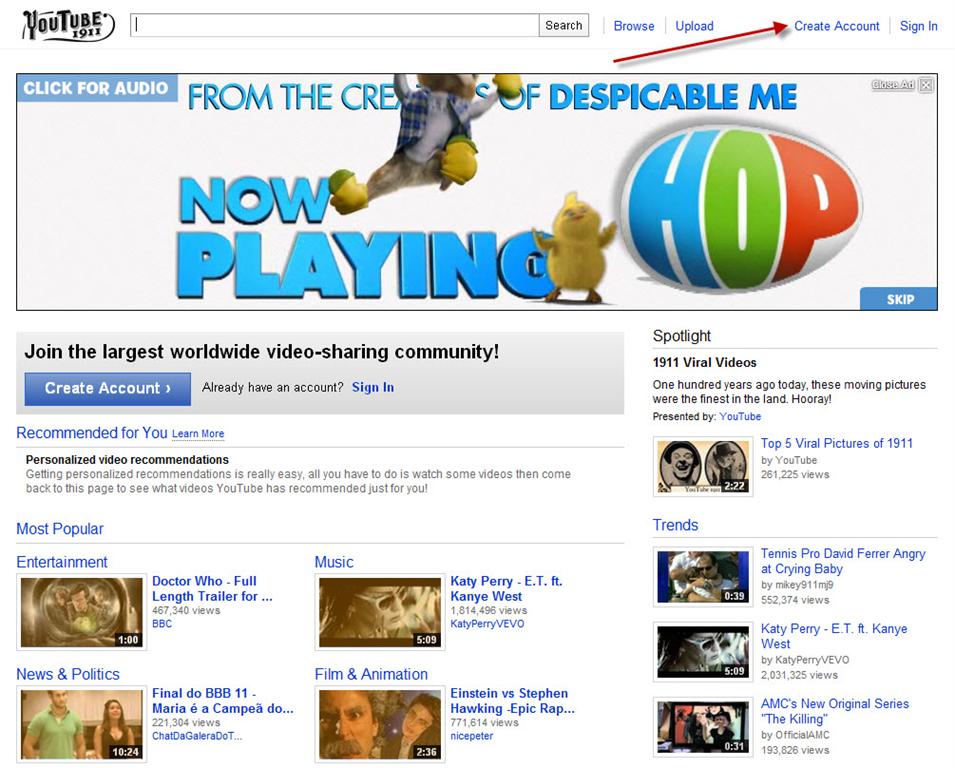Click the Click For Audio banner label
Screen dimensions: 955x768
(x=96, y=88)
